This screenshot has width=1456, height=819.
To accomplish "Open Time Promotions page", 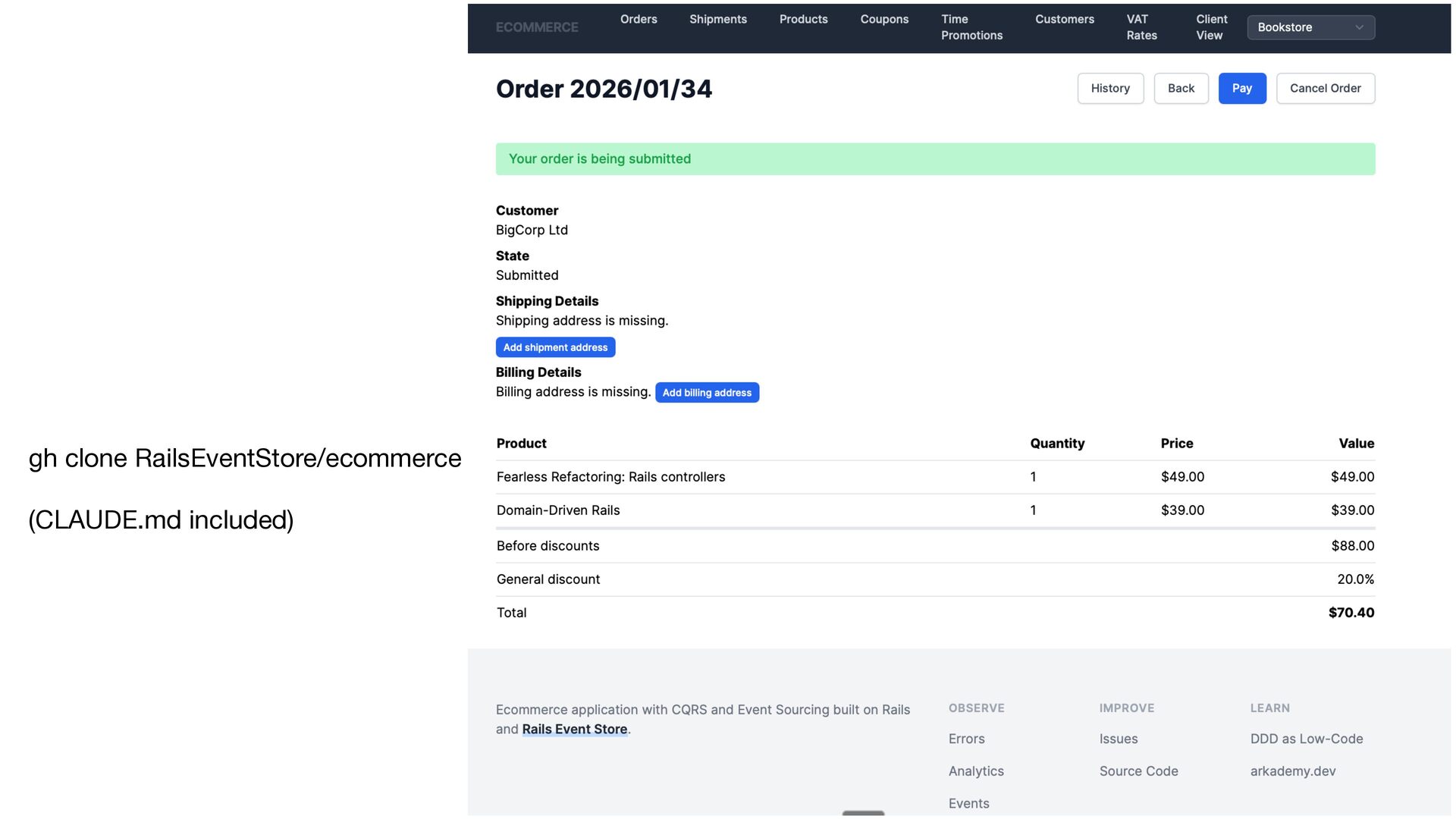I will pos(971,27).
